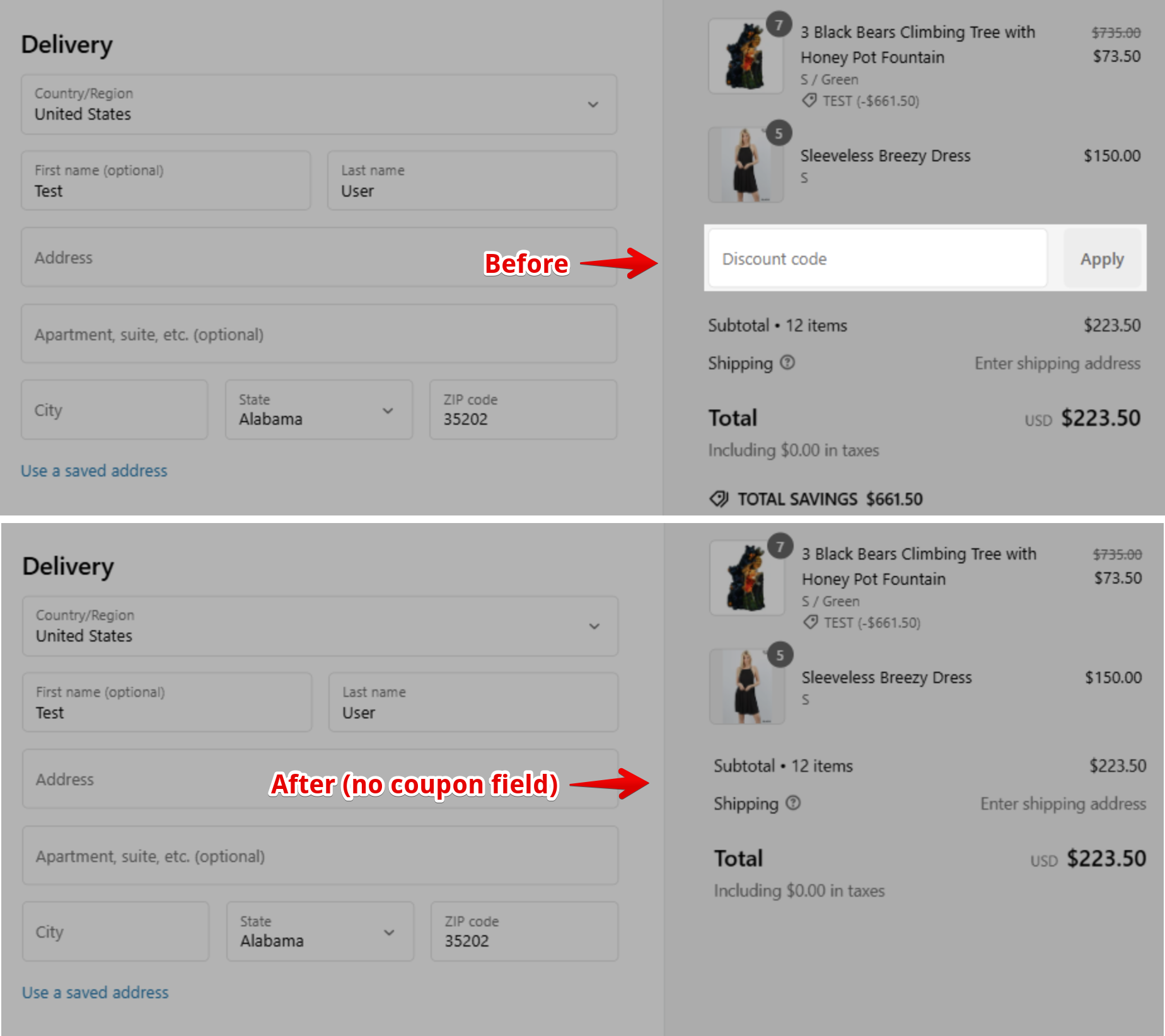Click the Total Savings tag icon
Screen dimensions: 1165x1036
tap(719, 498)
